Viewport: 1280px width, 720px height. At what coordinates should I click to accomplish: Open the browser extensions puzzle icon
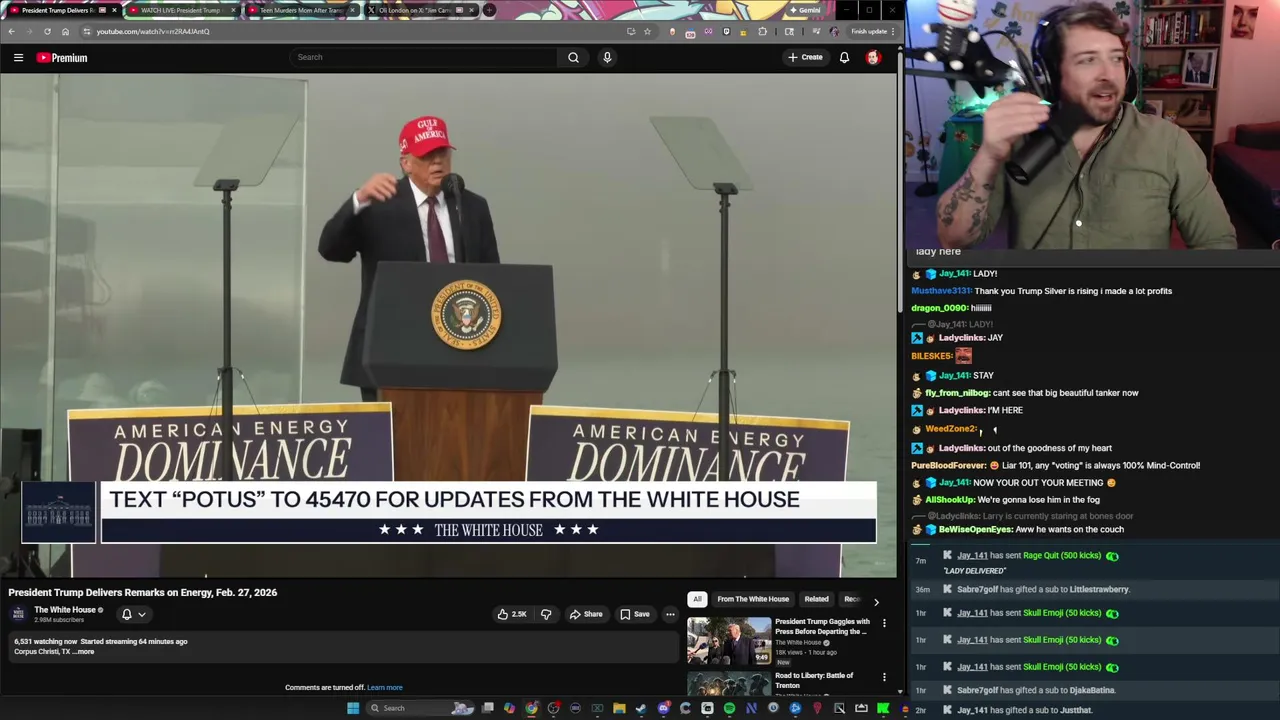[x=763, y=31]
